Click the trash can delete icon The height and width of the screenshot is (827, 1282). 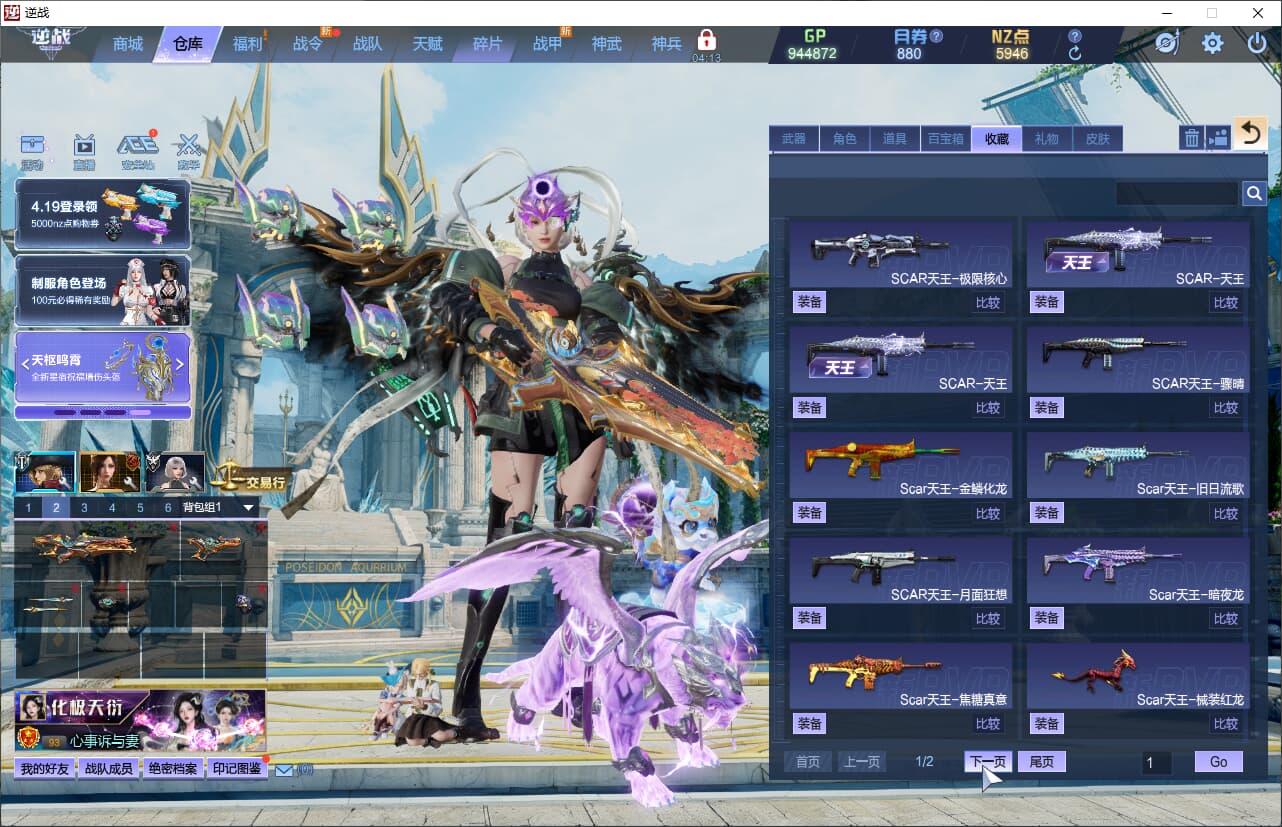pos(1191,138)
